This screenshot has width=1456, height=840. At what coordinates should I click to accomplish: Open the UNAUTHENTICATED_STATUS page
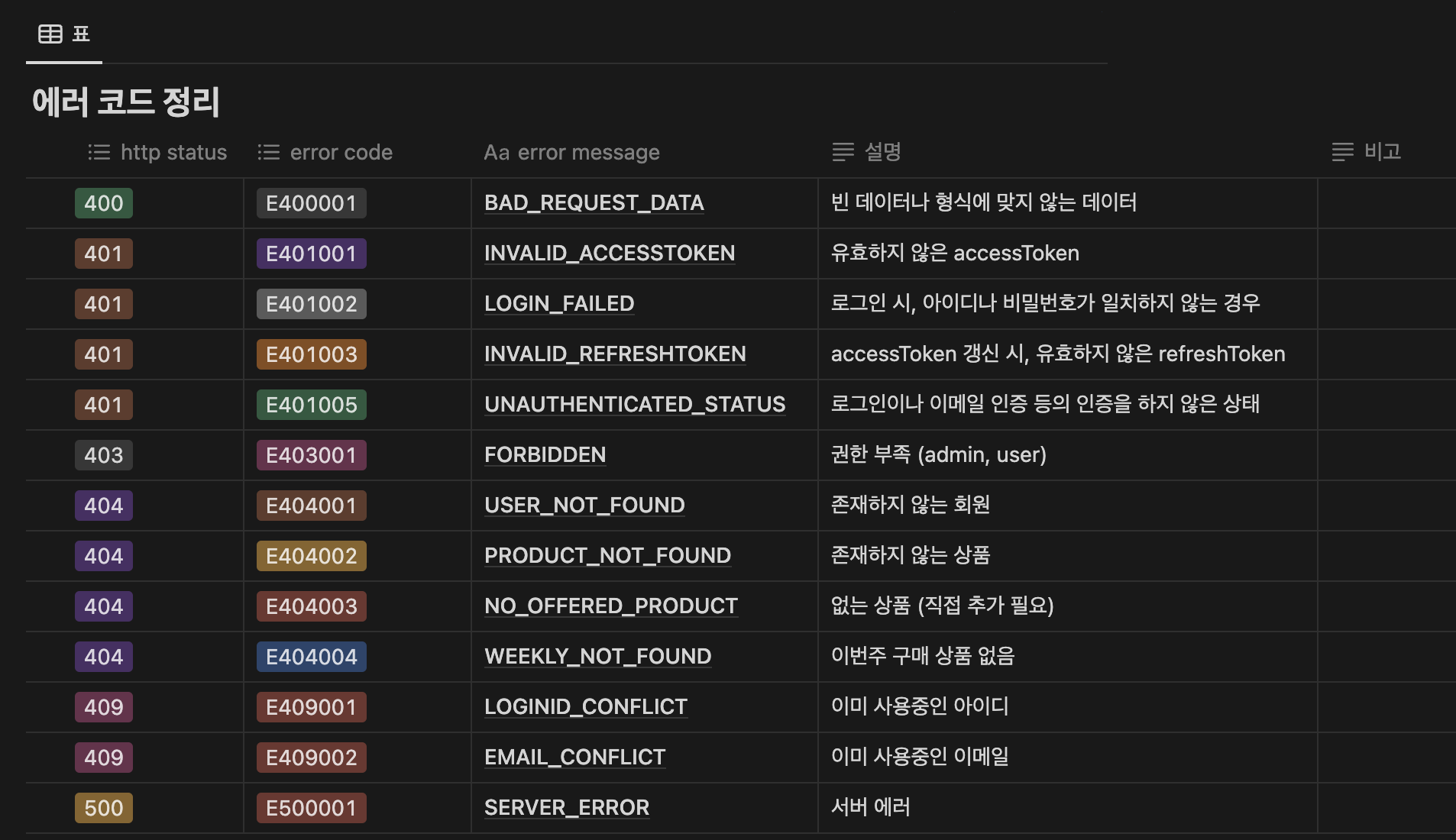(635, 405)
